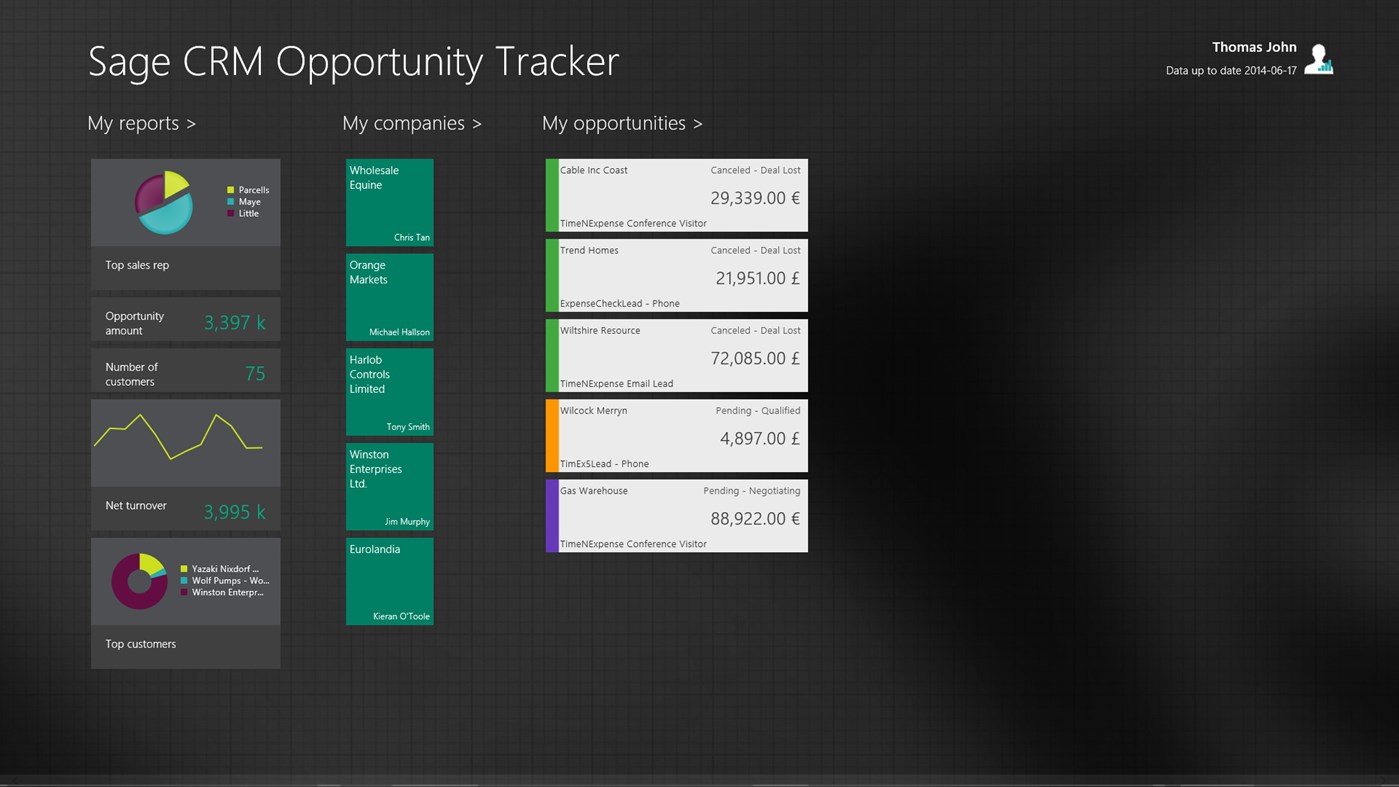This screenshot has width=1399, height=787.
Task: Click the Opportunity amount 3,397 k tile
Action: click(185, 319)
